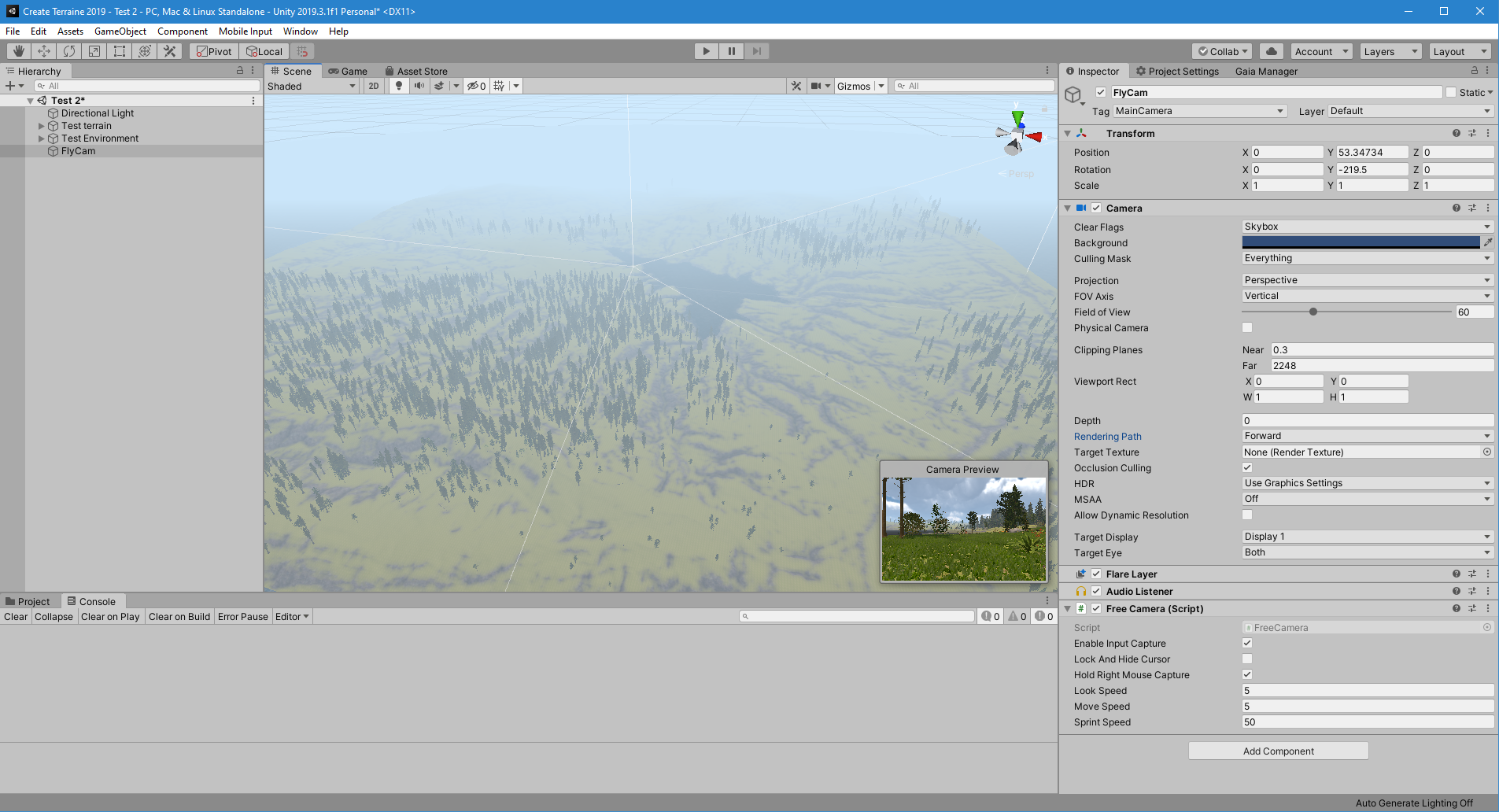This screenshot has height=812, width=1499.
Task: Enable Lock And Hide Cursor checkbox
Action: (1247, 659)
